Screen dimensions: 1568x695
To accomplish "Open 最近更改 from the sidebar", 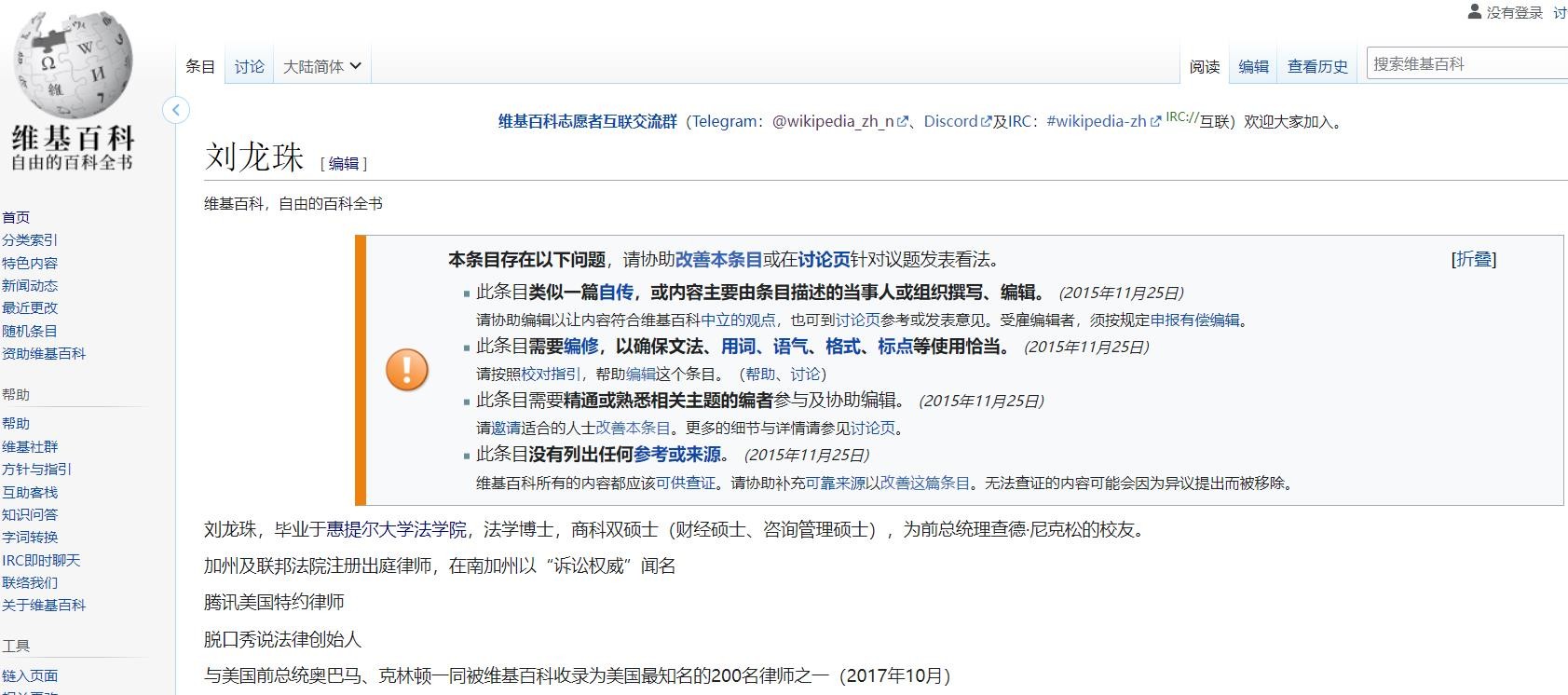I will tap(30, 307).
